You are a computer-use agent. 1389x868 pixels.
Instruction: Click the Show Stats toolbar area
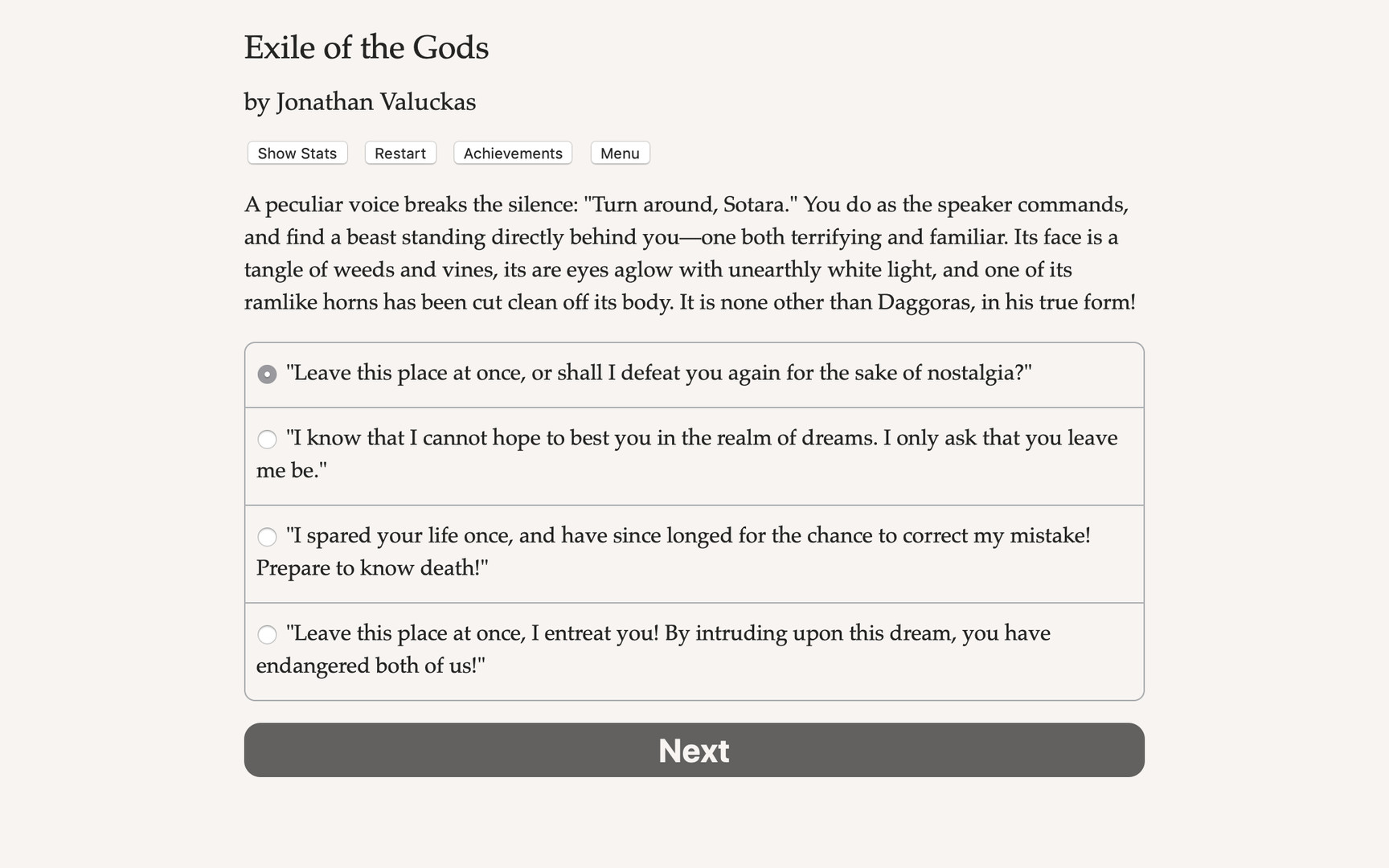297,153
